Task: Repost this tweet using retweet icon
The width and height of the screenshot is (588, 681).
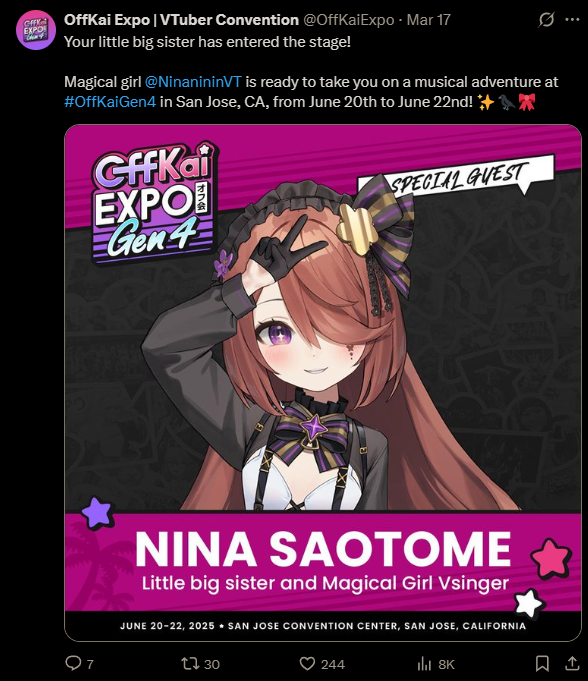Action: pyautogui.click(x=190, y=663)
